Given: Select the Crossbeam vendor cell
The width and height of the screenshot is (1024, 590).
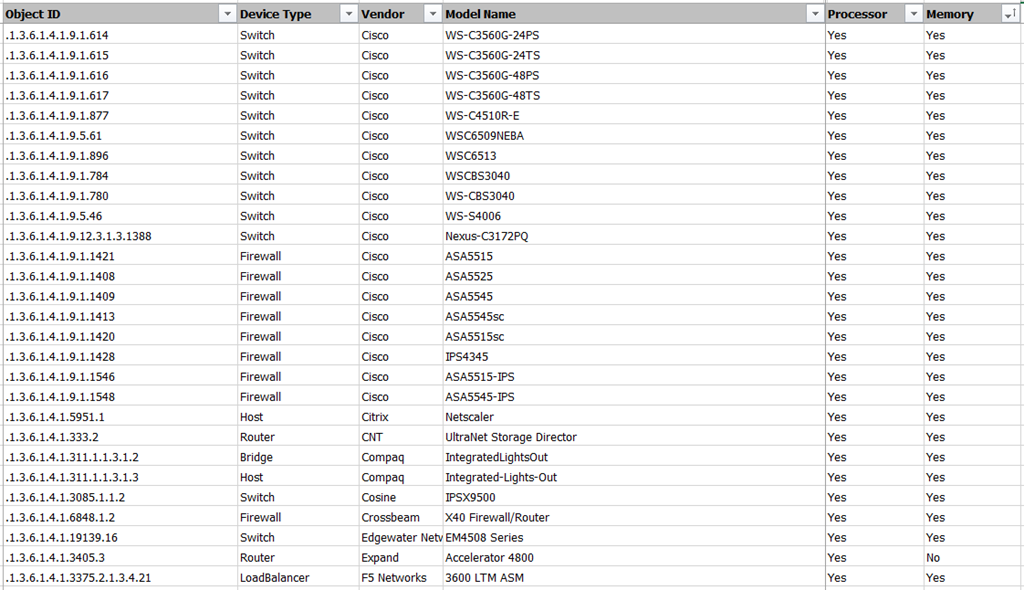Looking at the screenshot, I should pos(386,517).
